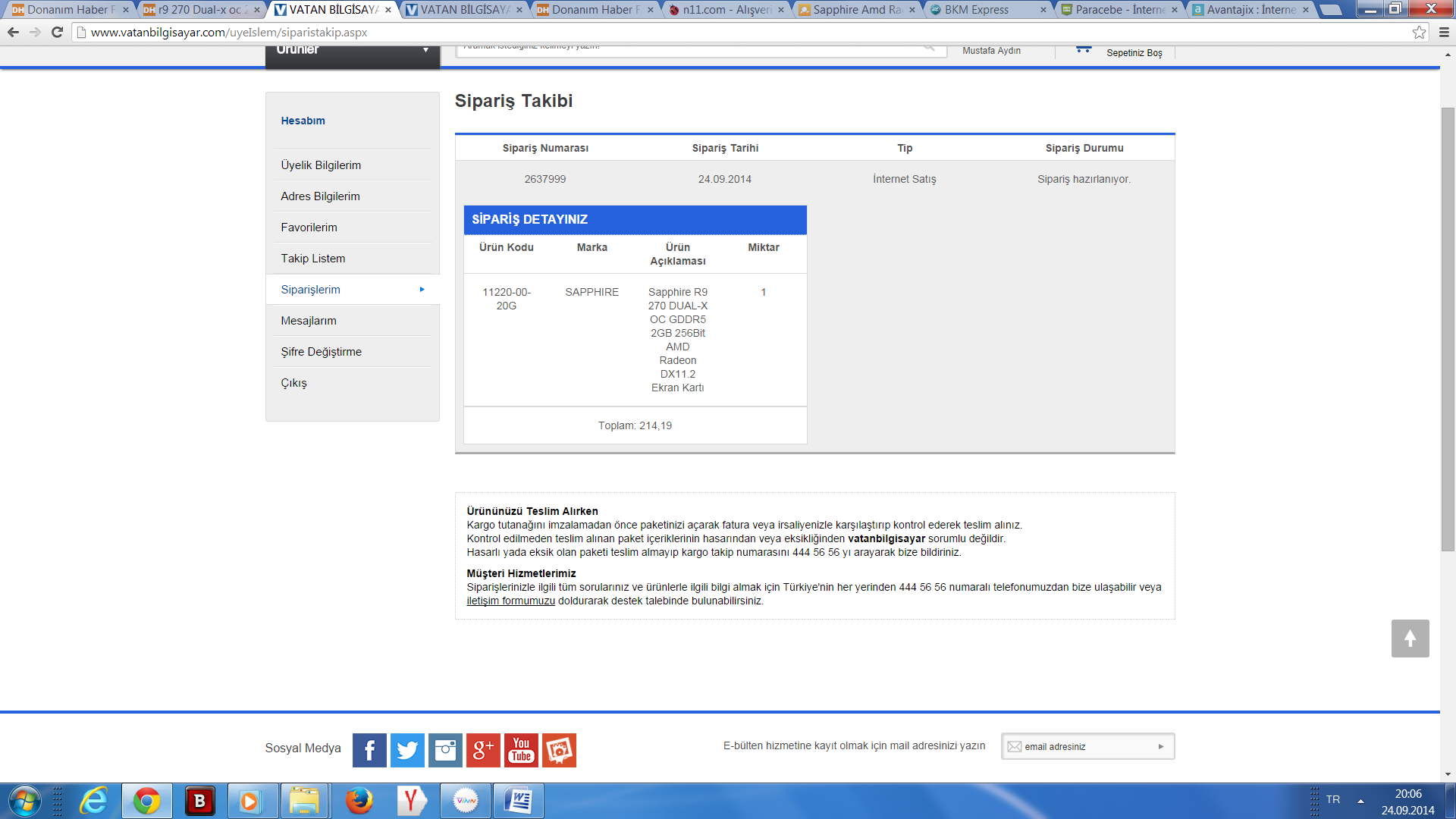Viewport: 1456px width, 819px height.
Task: Click the Viber-like round taskbar icon
Action: click(466, 801)
